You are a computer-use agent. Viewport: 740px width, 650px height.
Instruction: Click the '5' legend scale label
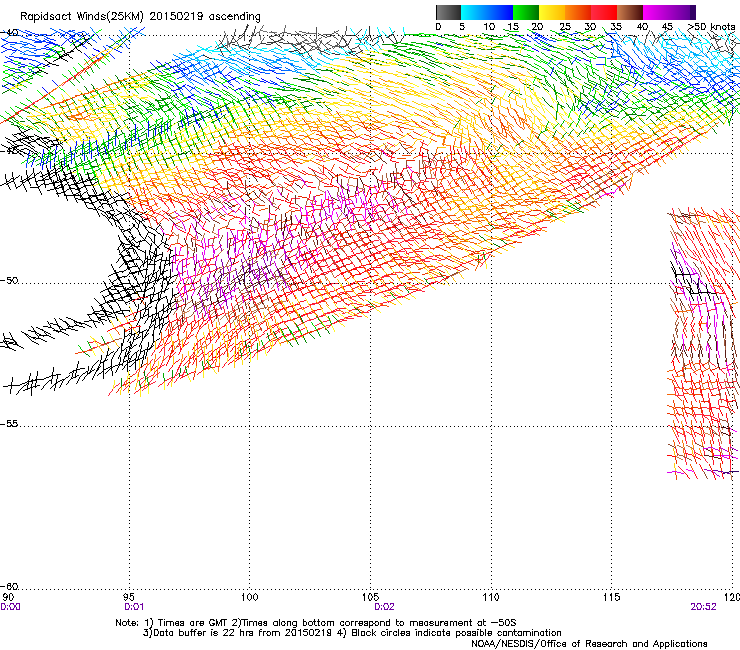[x=462, y=27]
